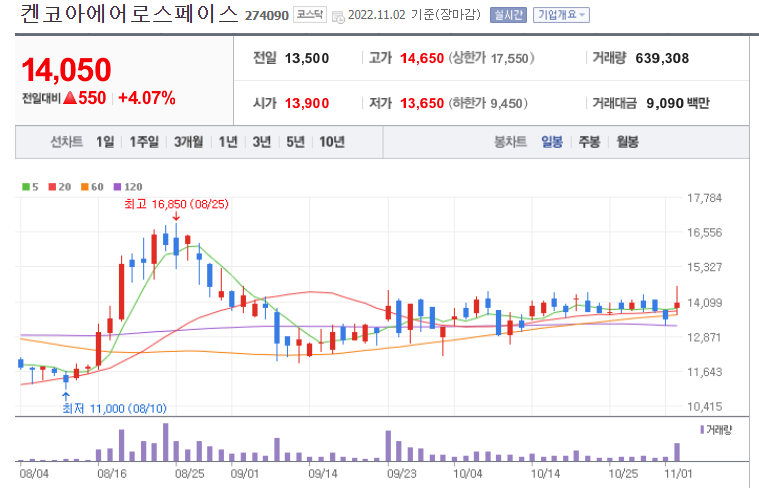The height and width of the screenshot is (488, 759).
Task: Click the +4.07% change rate
Action: [x=147, y=98]
